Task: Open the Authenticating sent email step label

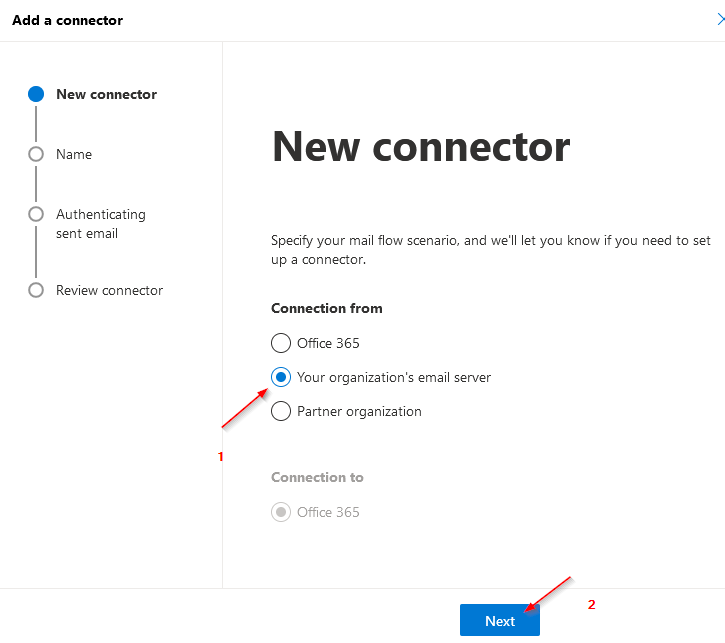Action: [101, 224]
